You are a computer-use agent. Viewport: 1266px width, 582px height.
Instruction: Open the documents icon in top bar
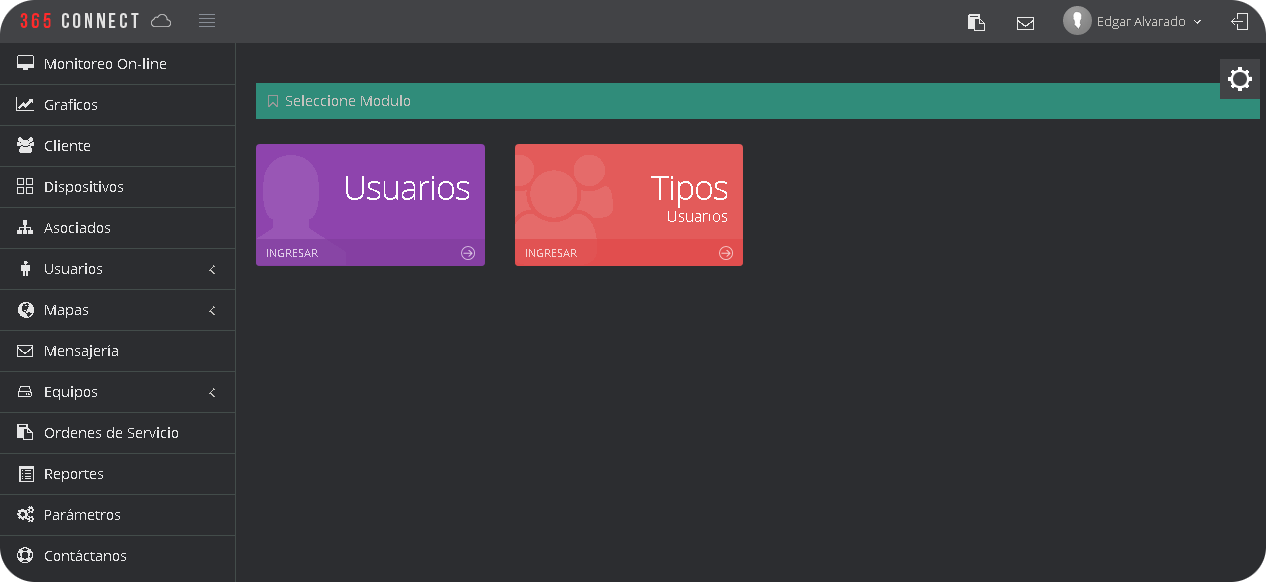(x=976, y=22)
